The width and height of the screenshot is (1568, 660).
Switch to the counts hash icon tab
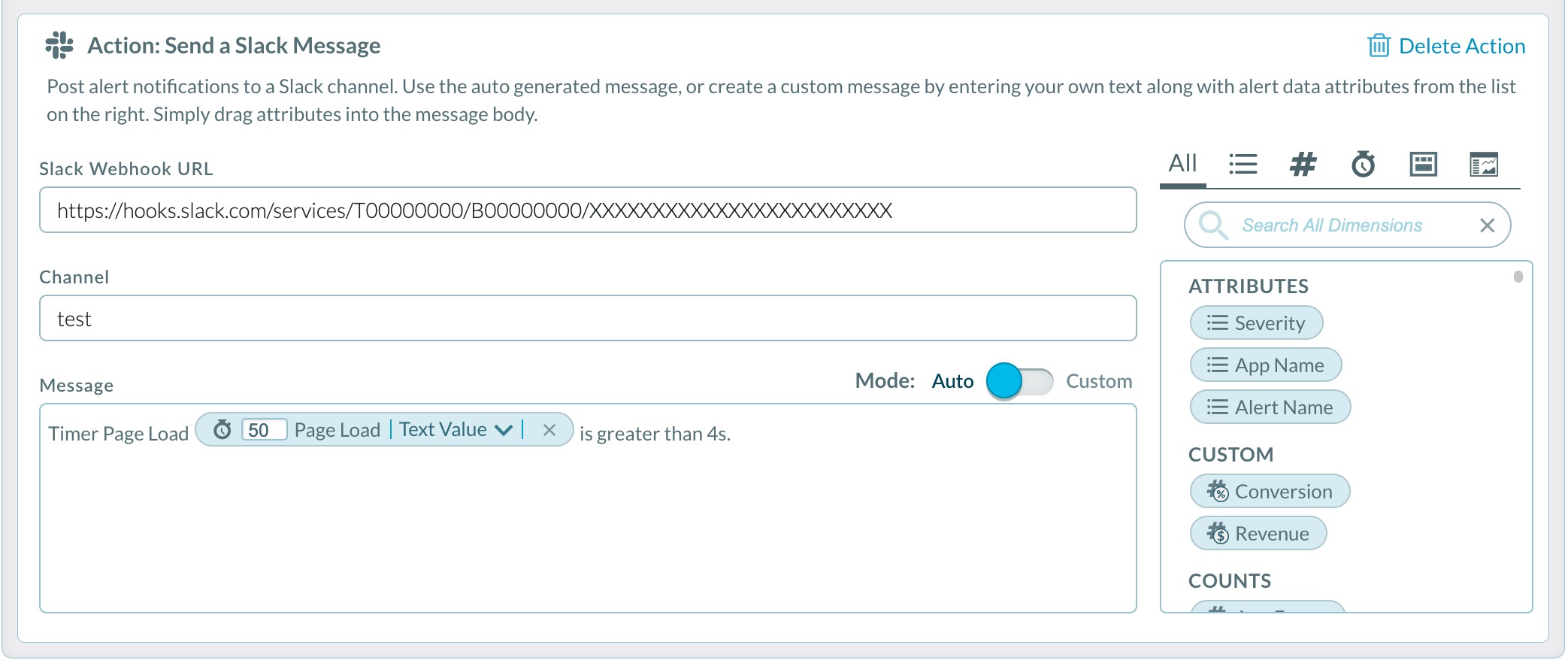1303,164
